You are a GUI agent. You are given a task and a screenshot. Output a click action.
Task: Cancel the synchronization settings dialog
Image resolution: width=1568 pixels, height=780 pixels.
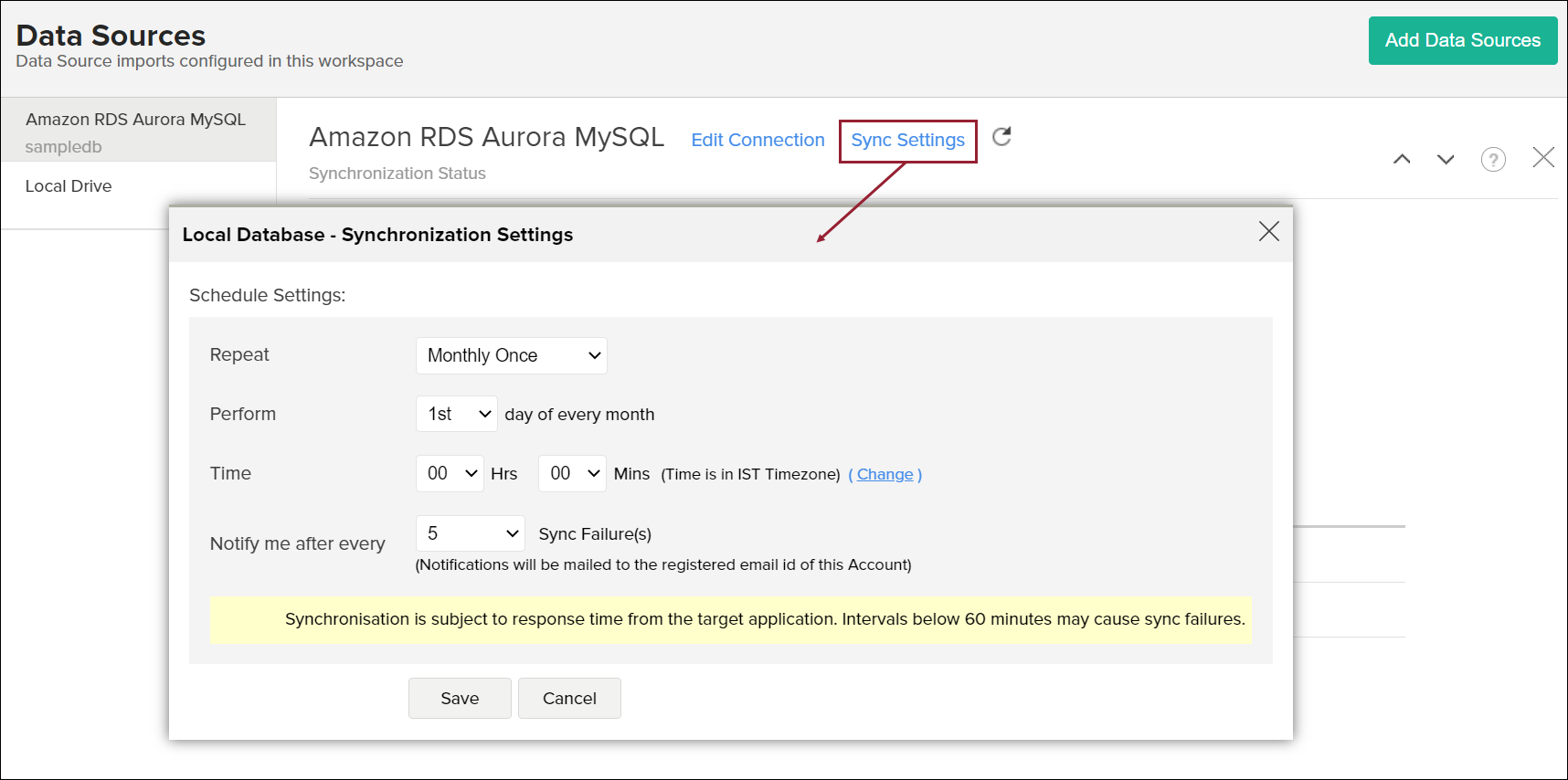(x=569, y=699)
